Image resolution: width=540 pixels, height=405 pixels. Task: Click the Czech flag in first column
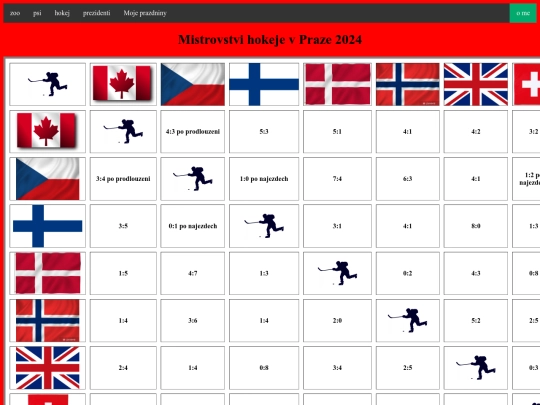47,179
